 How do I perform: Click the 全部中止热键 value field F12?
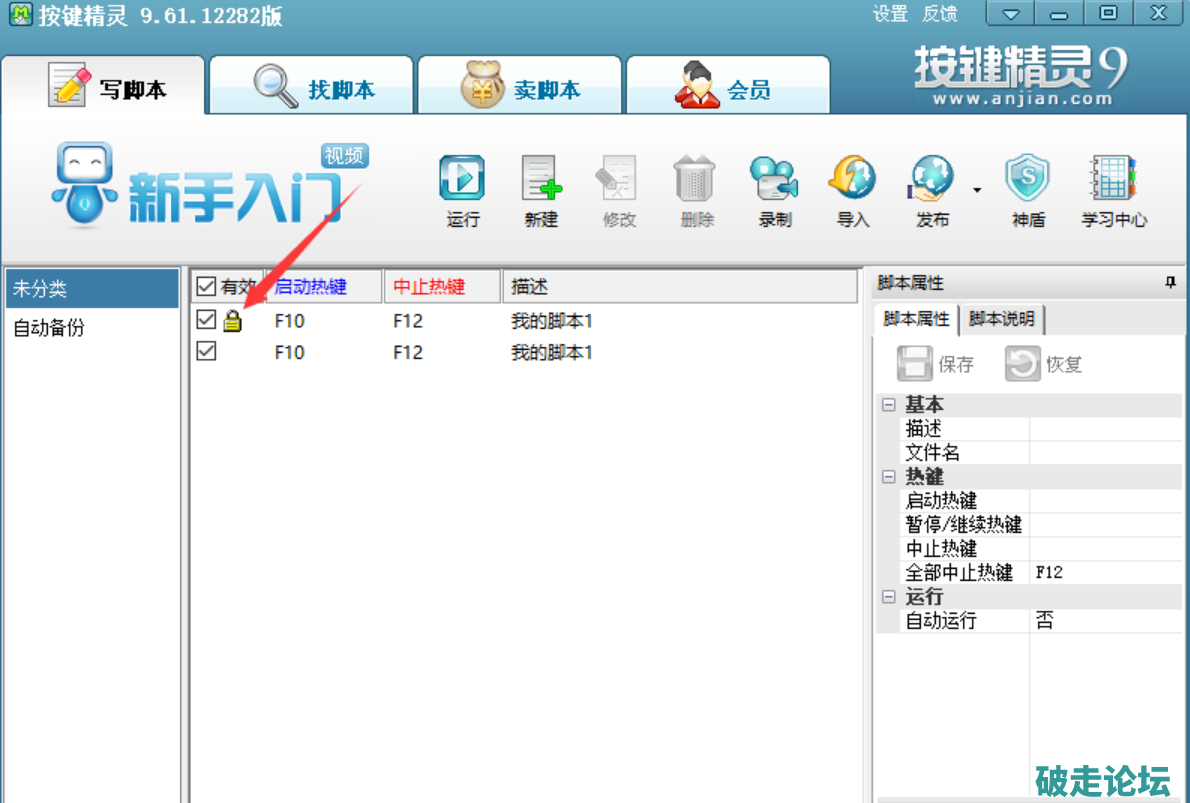(x=1104, y=573)
